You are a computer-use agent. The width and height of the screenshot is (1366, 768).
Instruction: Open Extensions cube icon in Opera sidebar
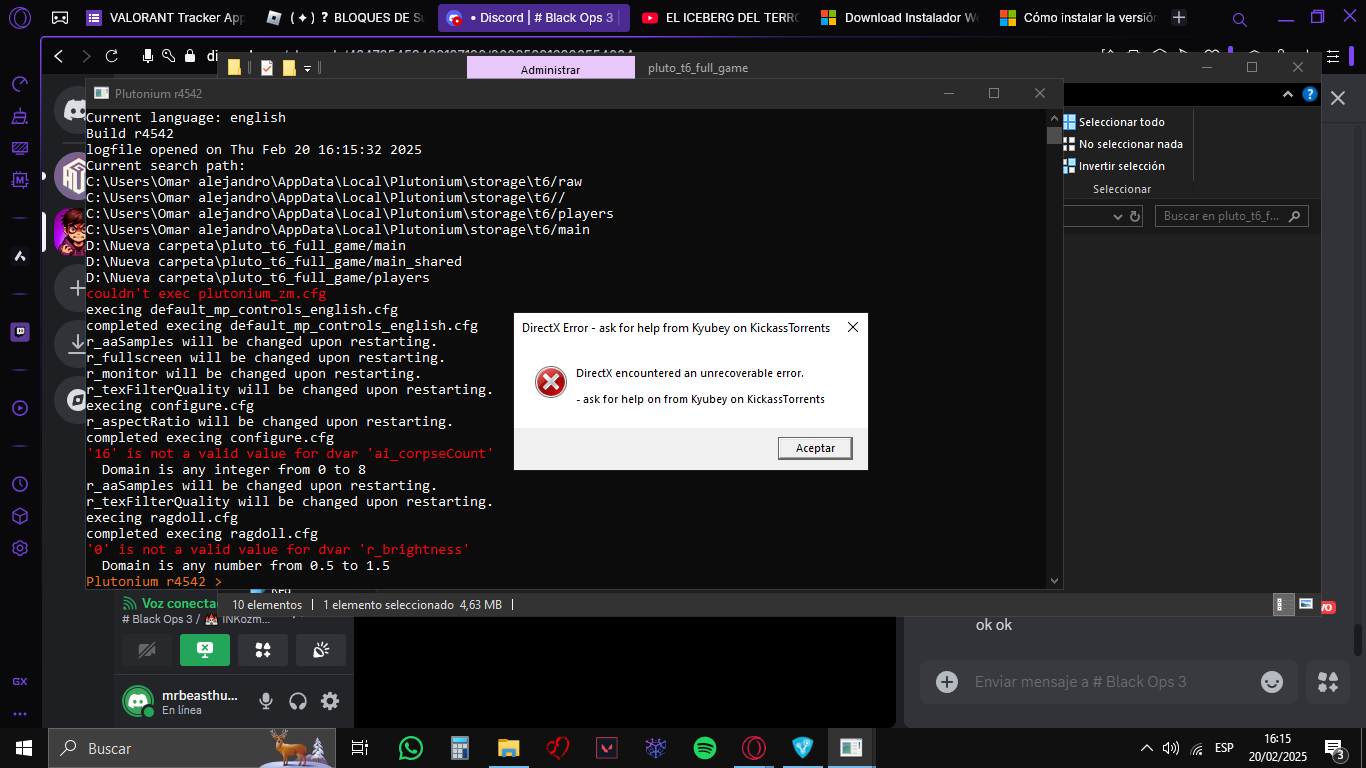coord(20,516)
